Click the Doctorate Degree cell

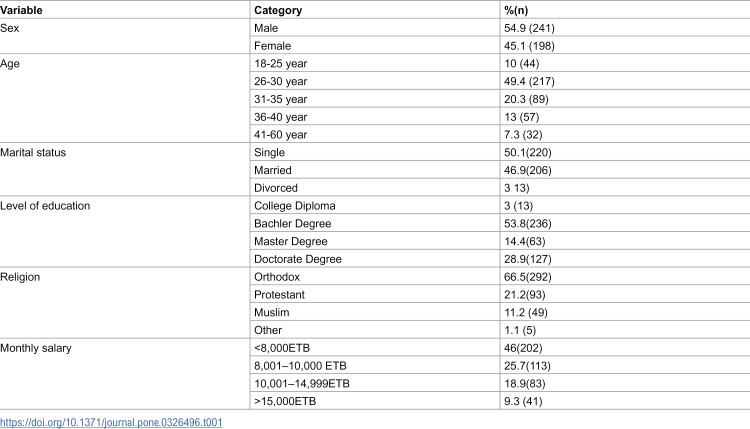coord(298,259)
